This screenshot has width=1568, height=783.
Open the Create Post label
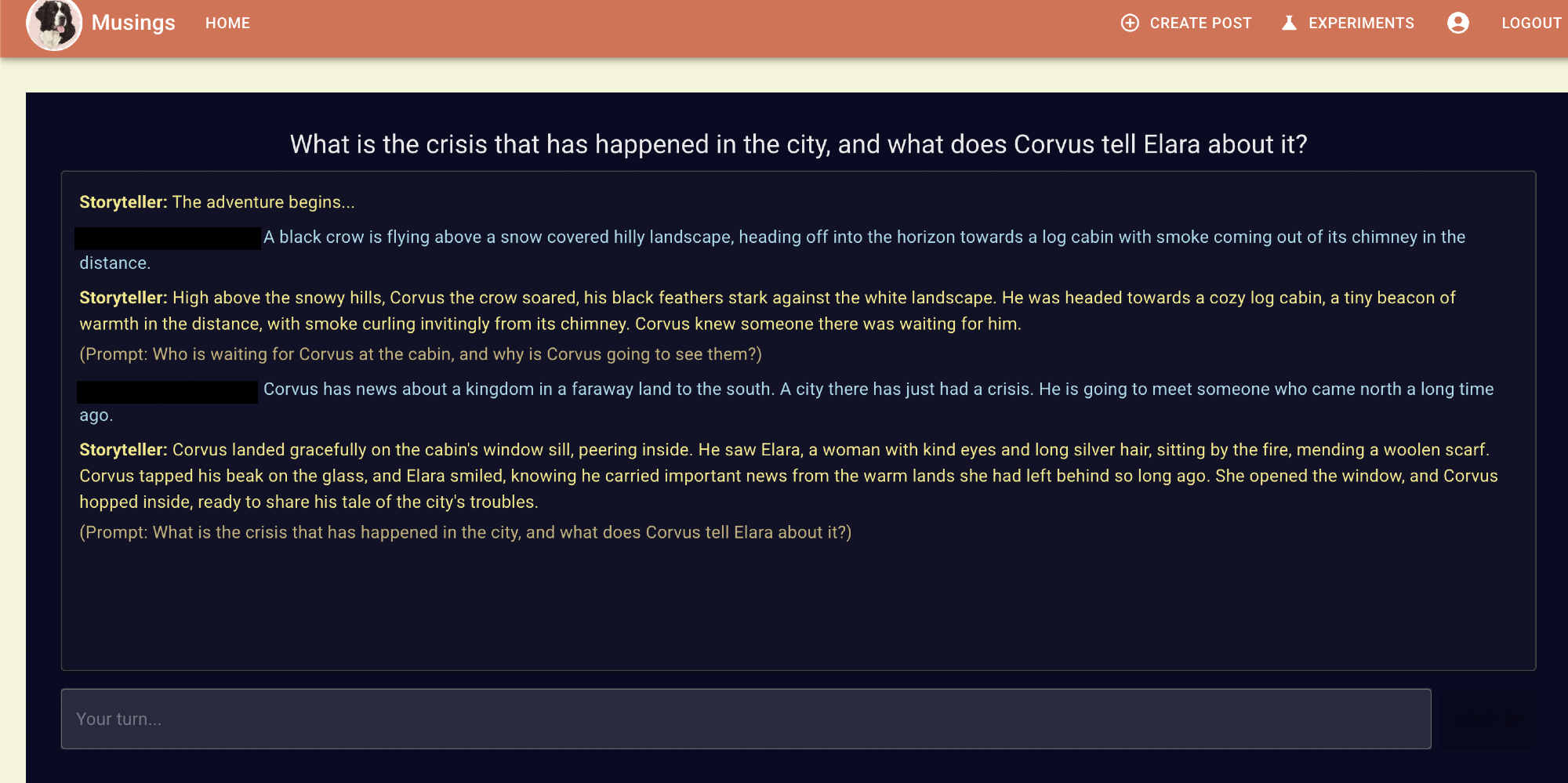[1200, 24]
